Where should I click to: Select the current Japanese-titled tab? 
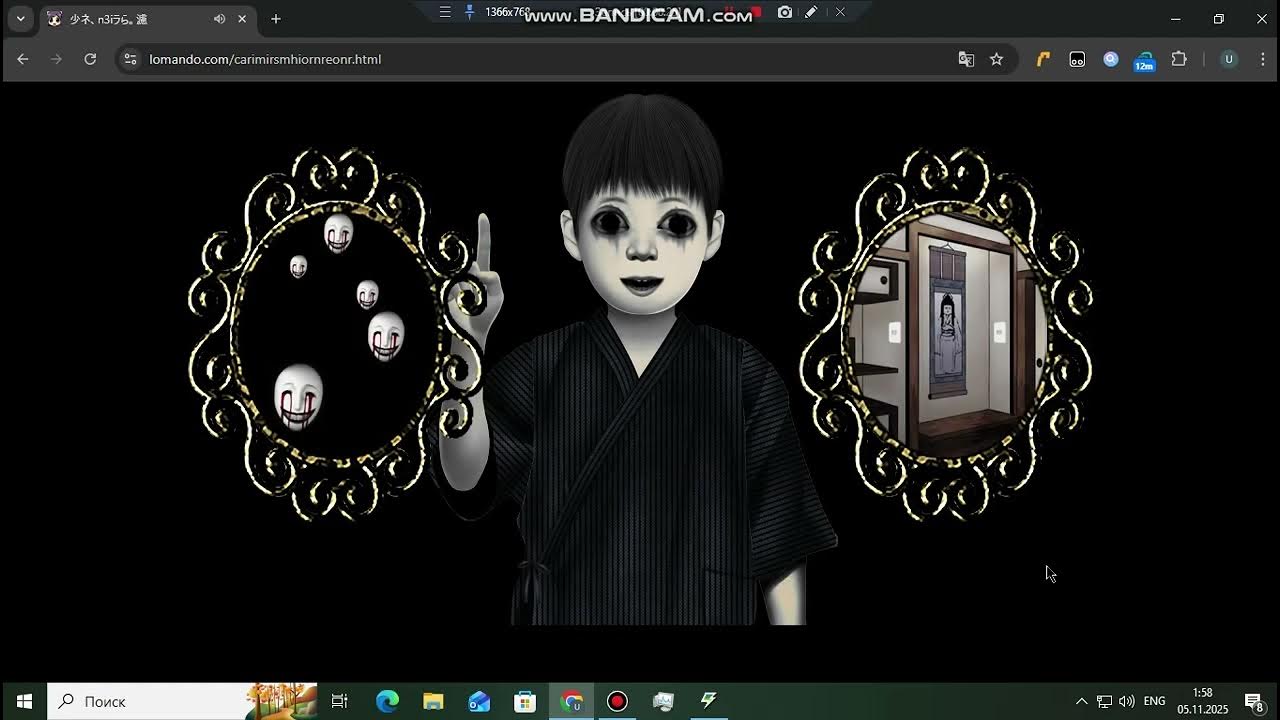pyautogui.click(x=130, y=19)
